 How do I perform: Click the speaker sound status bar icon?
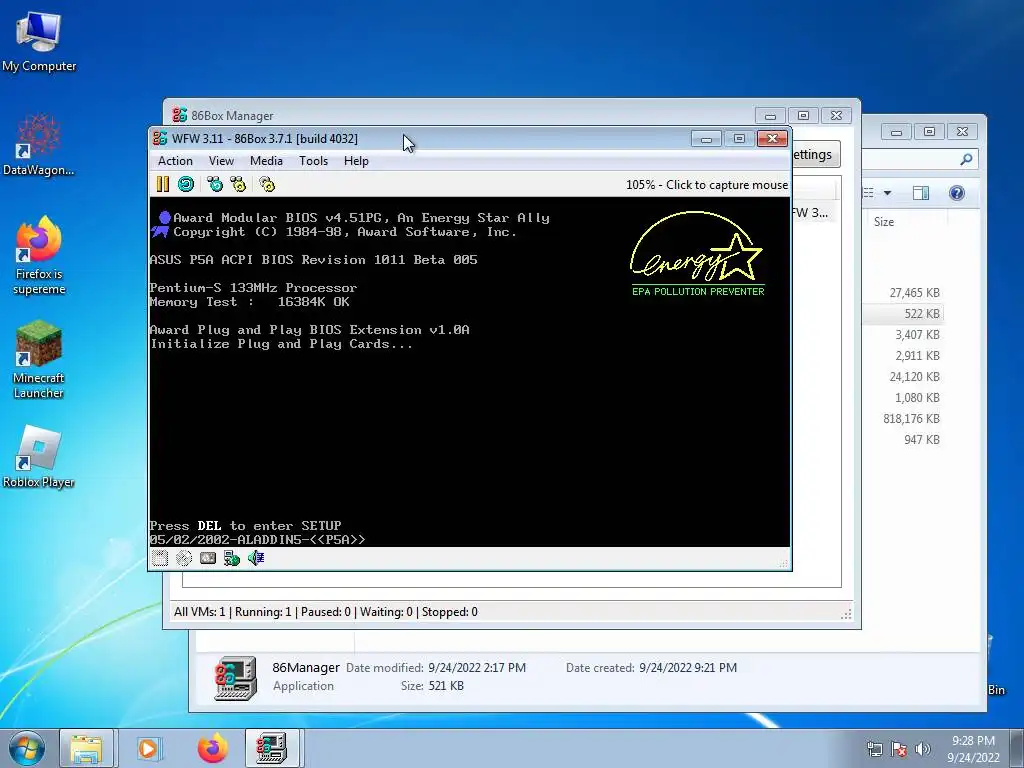point(256,558)
